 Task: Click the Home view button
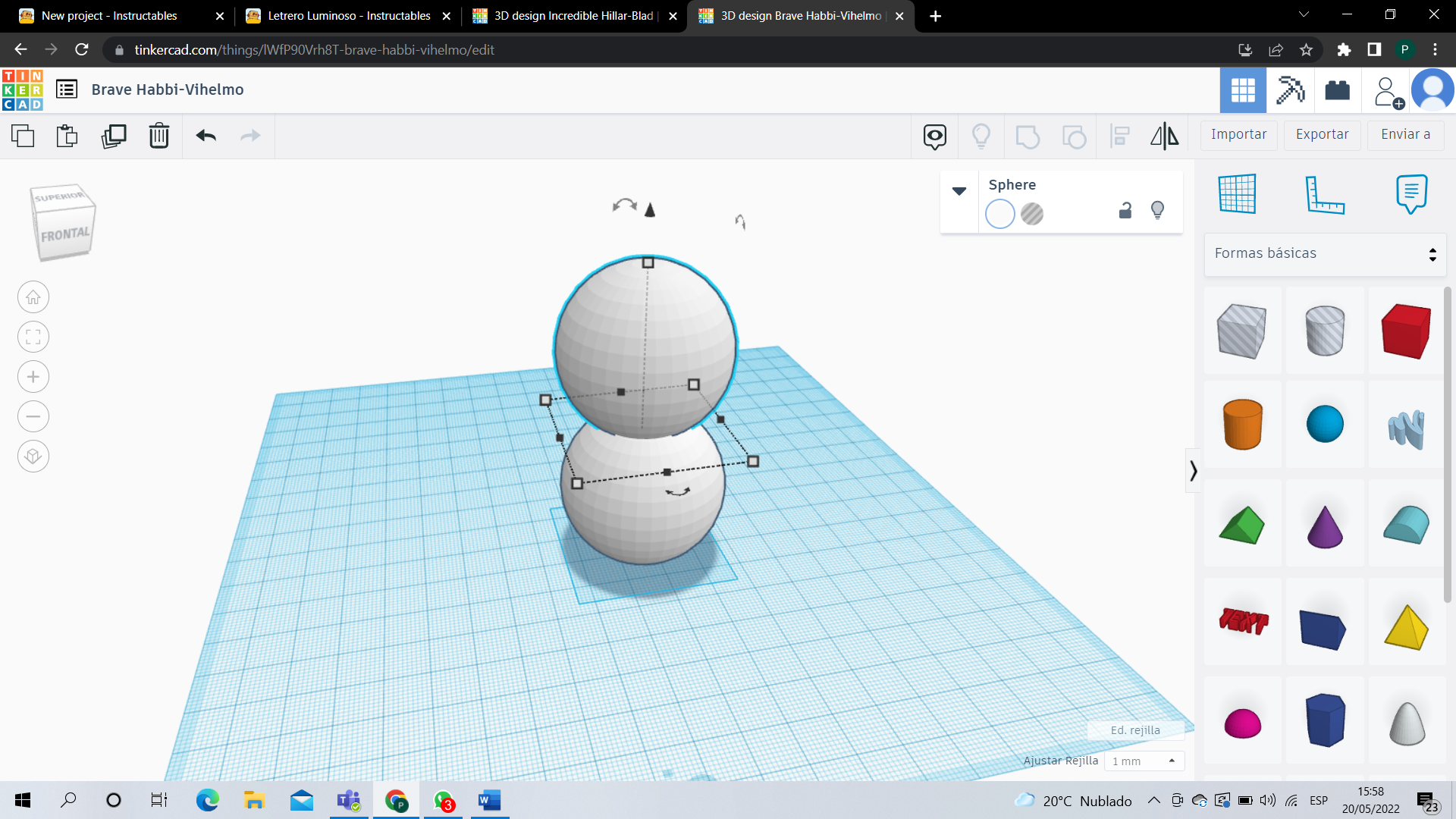click(x=33, y=297)
